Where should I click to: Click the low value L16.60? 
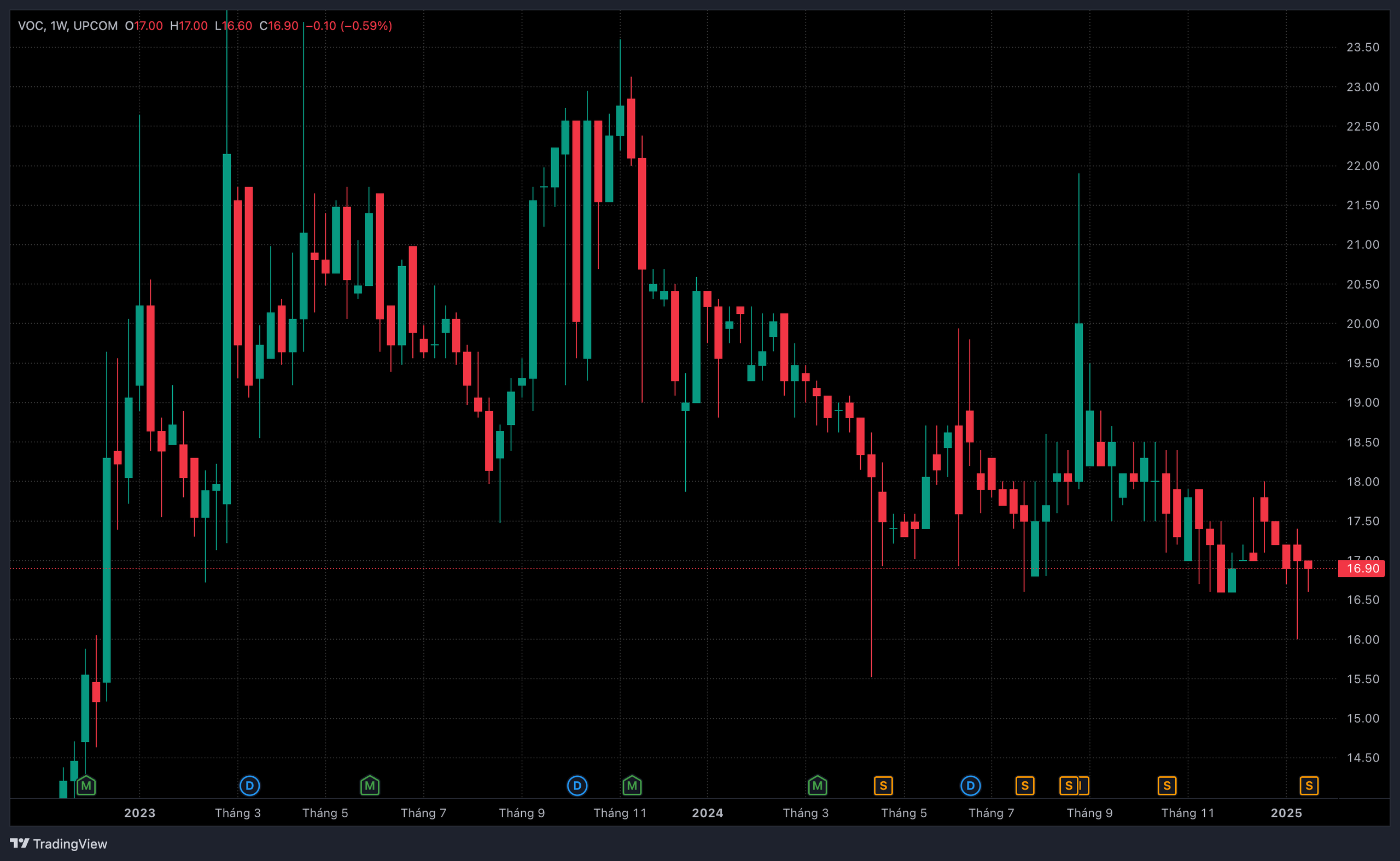[234, 26]
